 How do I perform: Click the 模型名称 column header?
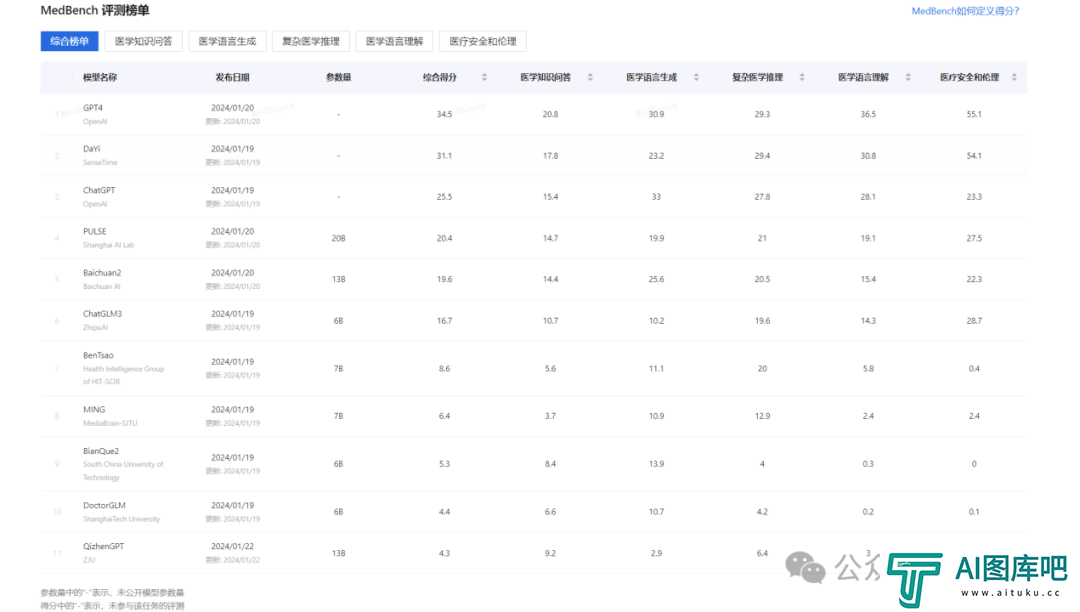[x=100, y=77]
